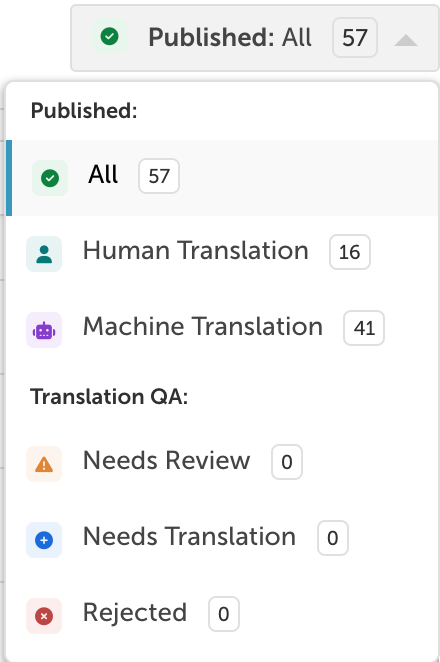Image resolution: width=440 pixels, height=662 pixels.
Task: Choose the Machine Translation filter option
Action: pos(222,328)
